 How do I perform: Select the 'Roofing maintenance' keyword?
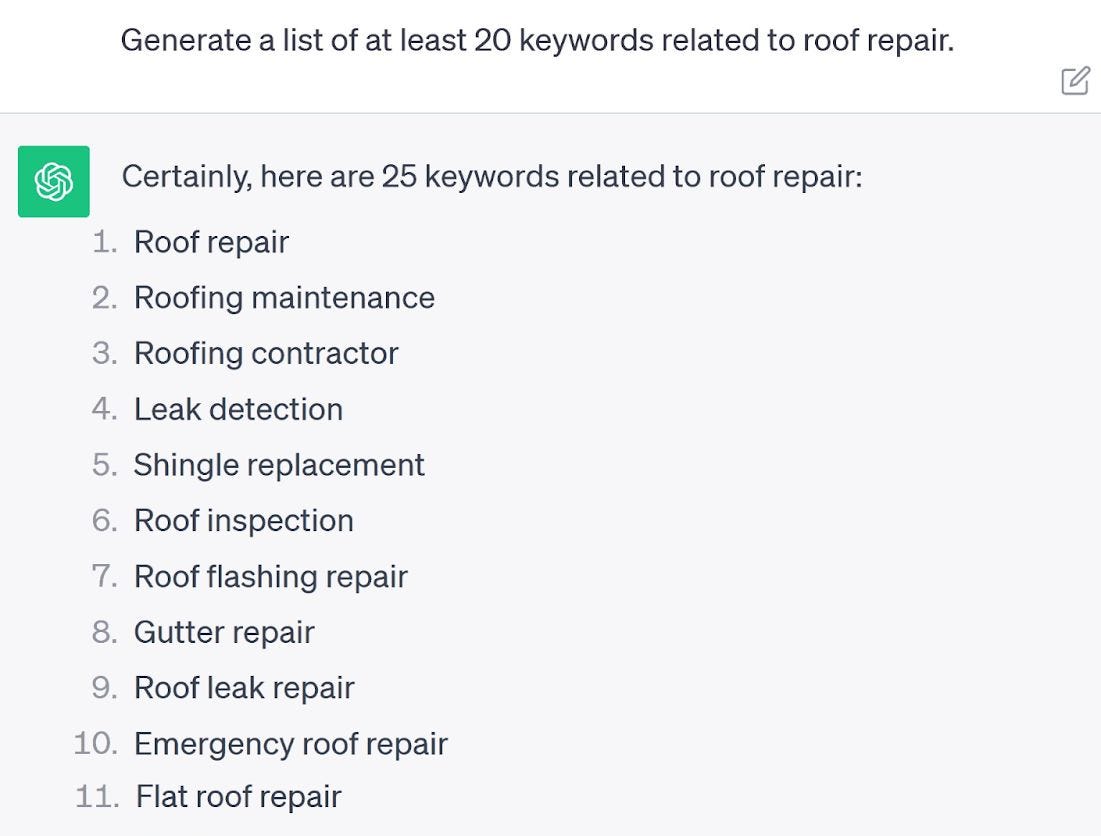[284, 298]
